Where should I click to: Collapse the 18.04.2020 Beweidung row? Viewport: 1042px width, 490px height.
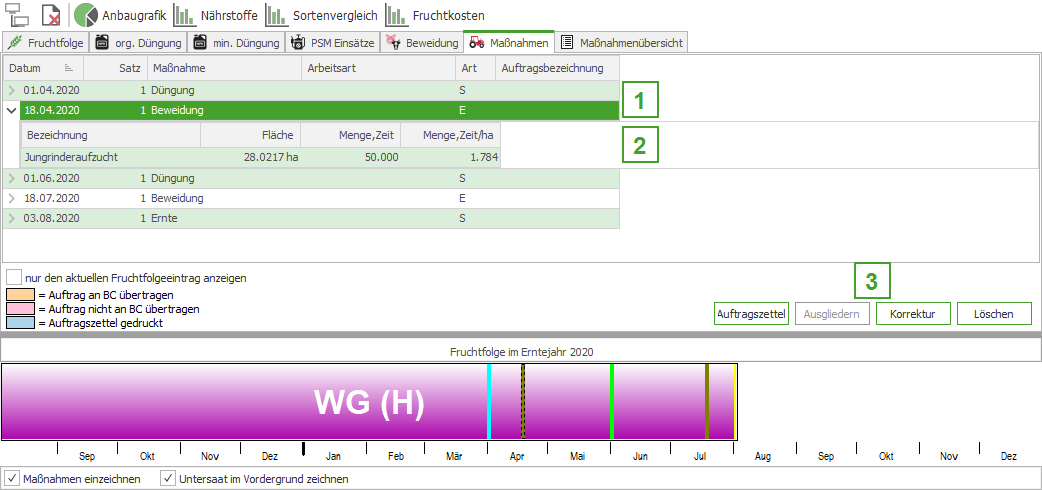point(12,110)
